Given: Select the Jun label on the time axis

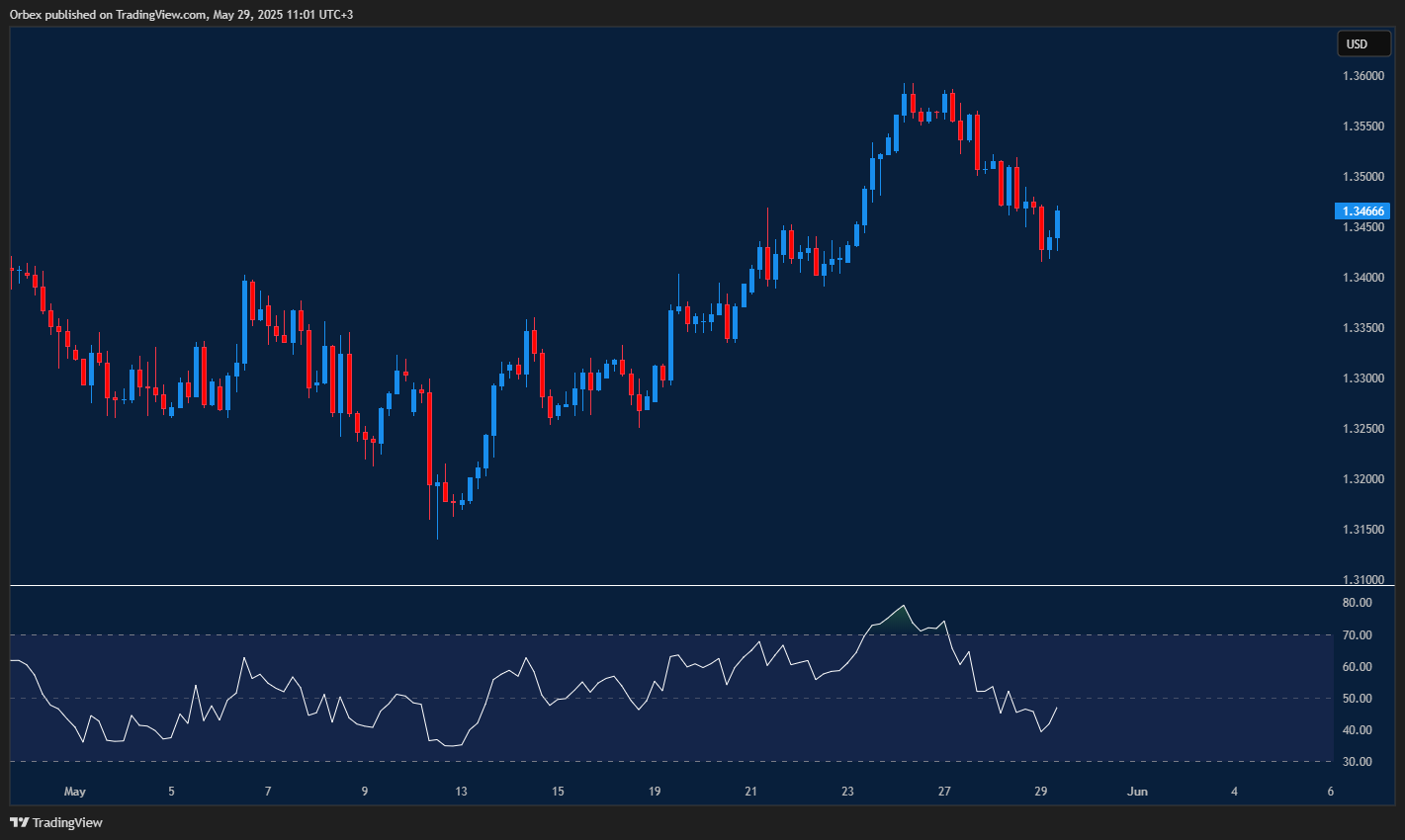Looking at the screenshot, I should [1137, 791].
